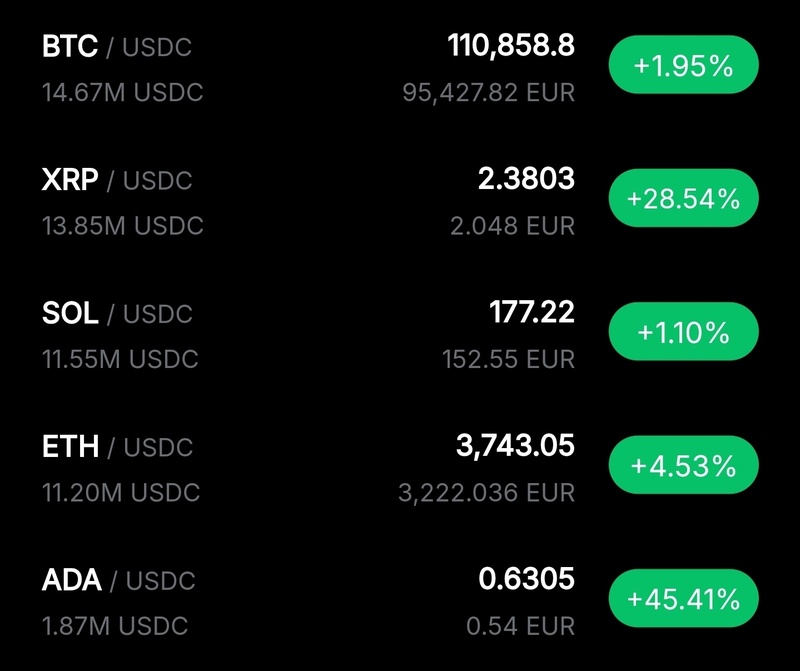Tap the SOL +1.10% change badge
800x671 pixels.
coord(684,332)
